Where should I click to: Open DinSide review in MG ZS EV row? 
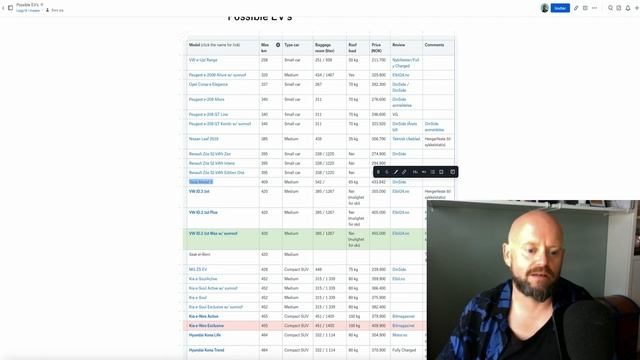click(x=399, y=270)
